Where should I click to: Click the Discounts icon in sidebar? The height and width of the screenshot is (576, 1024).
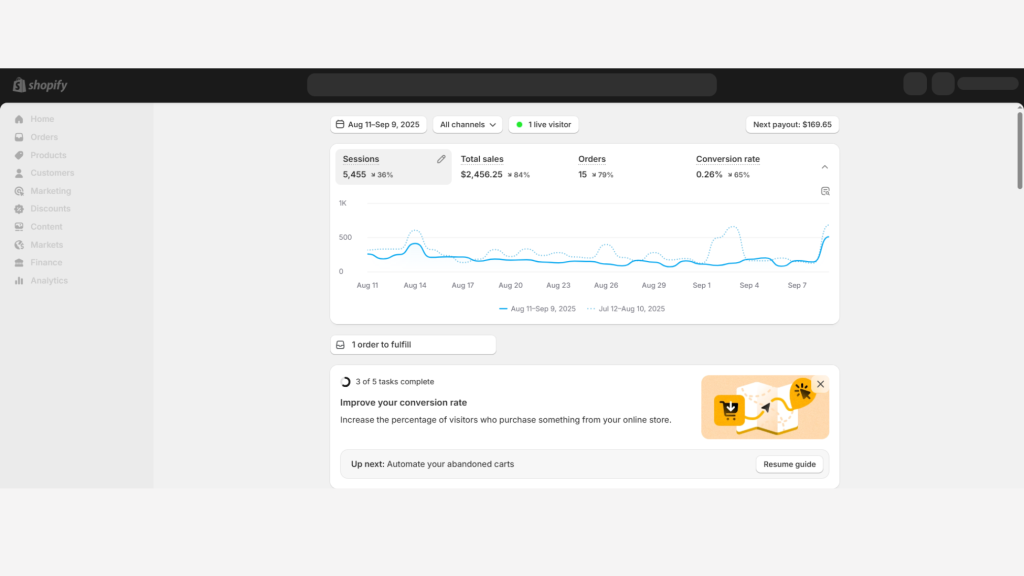(19, 209)
